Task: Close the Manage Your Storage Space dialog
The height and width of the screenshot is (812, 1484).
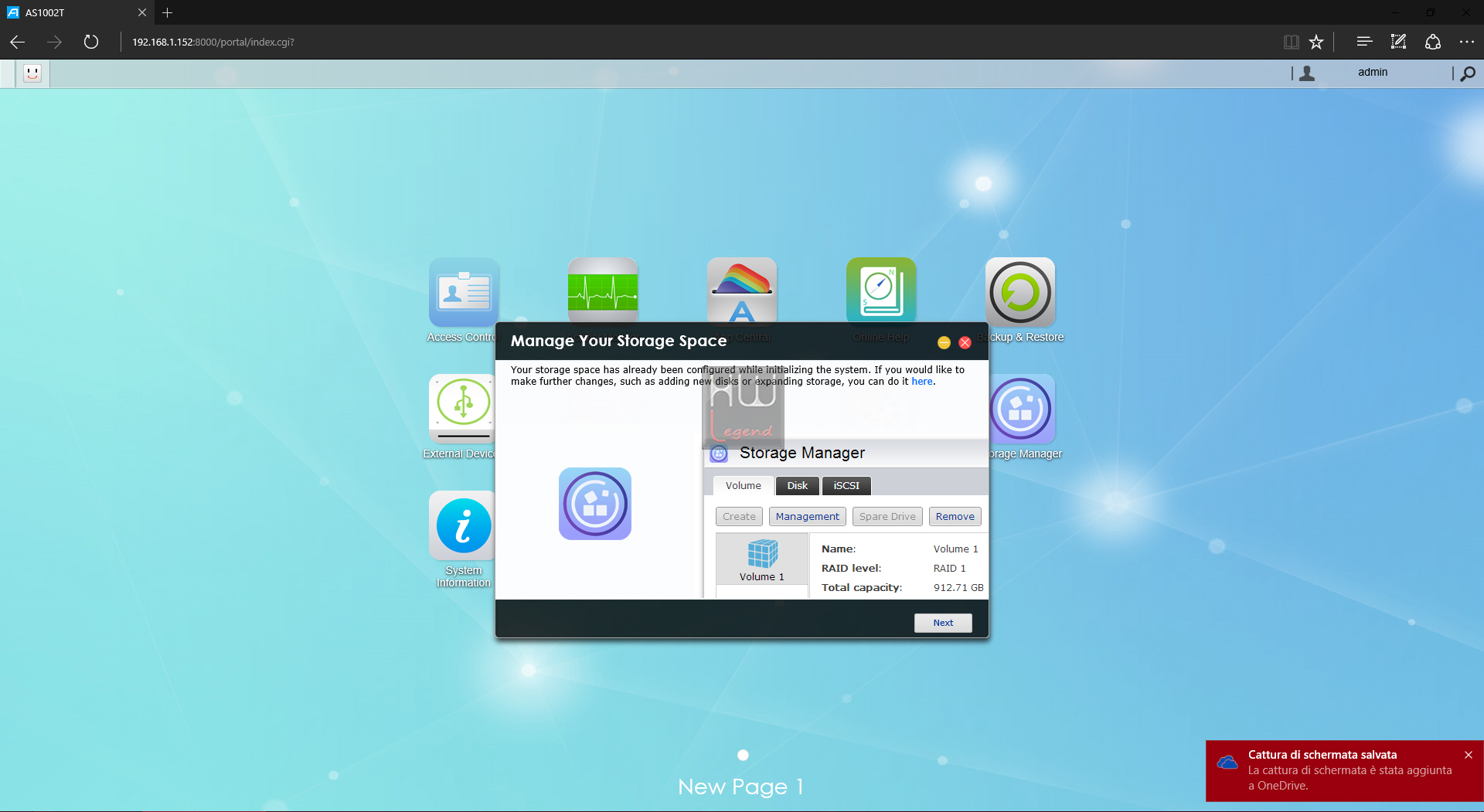Action: (965, 342)
